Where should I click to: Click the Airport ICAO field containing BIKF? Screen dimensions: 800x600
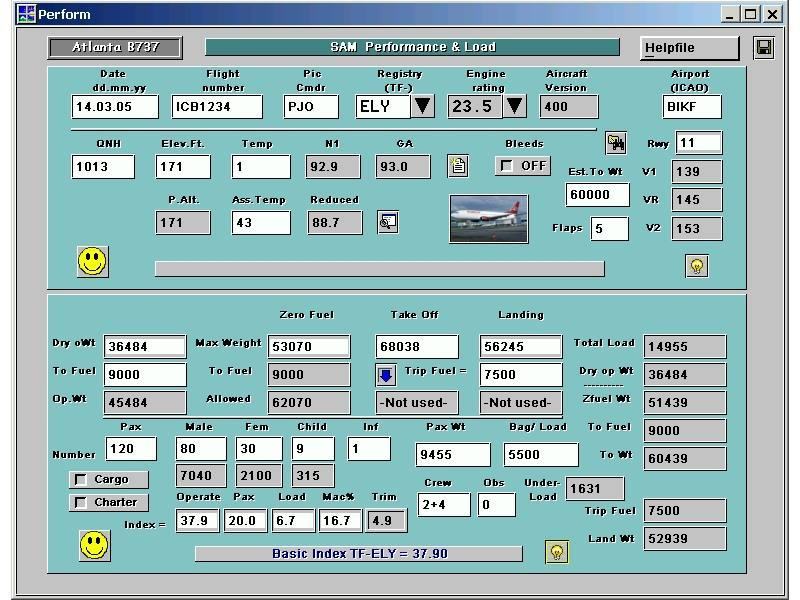[692, 107]
